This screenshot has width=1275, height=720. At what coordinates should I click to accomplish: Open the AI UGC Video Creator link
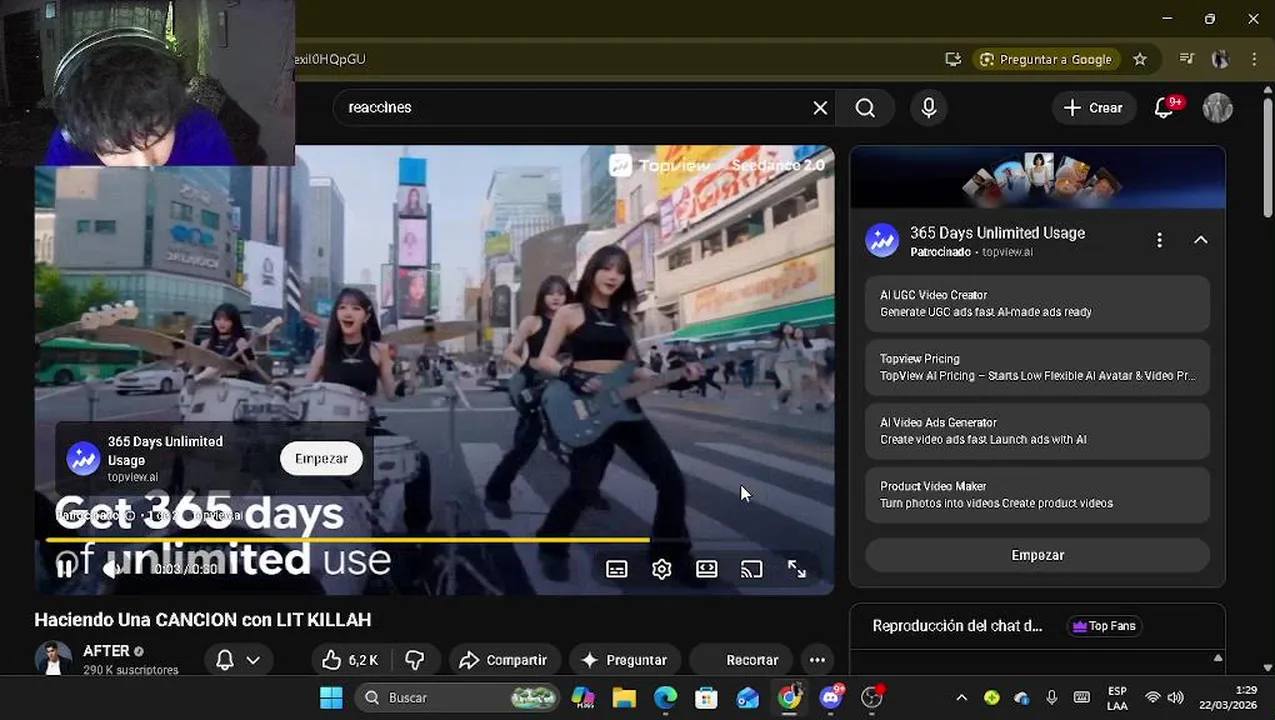[x=1037, y=303]
